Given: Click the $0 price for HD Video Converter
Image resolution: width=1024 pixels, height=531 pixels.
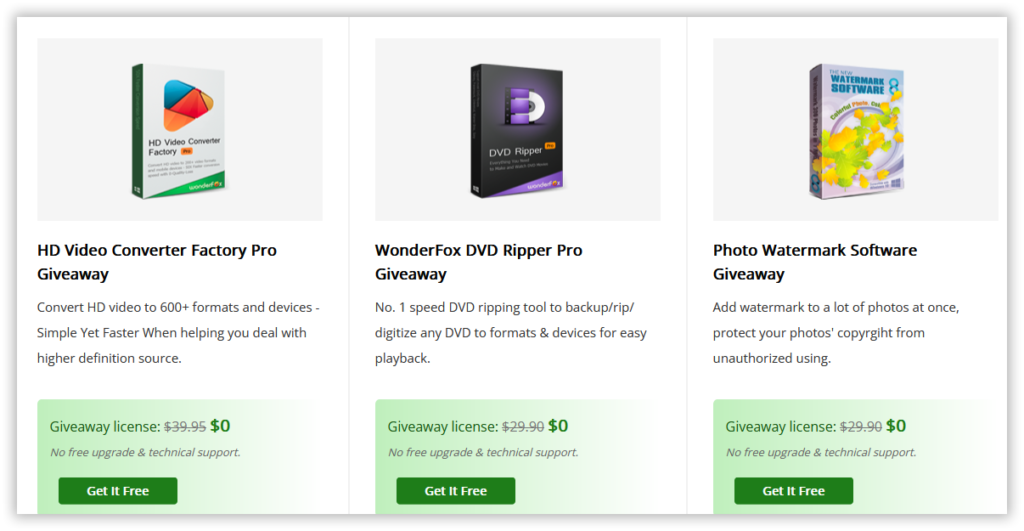Looking at the screenshot, I should 220,426.
